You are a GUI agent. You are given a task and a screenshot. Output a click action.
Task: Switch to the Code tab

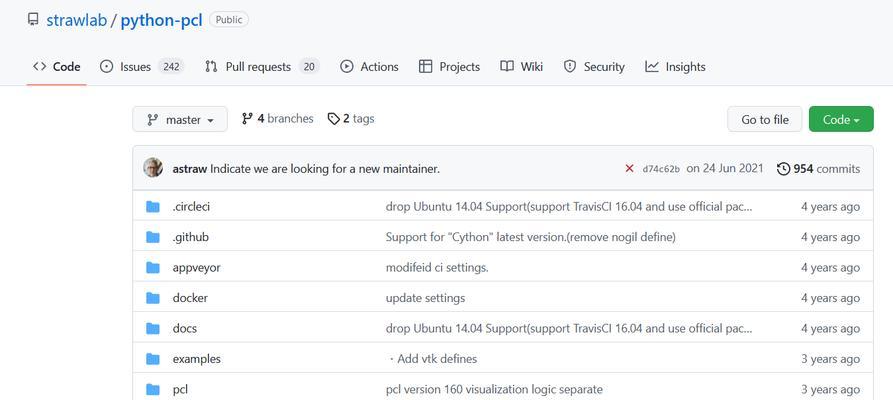(56, 67)
